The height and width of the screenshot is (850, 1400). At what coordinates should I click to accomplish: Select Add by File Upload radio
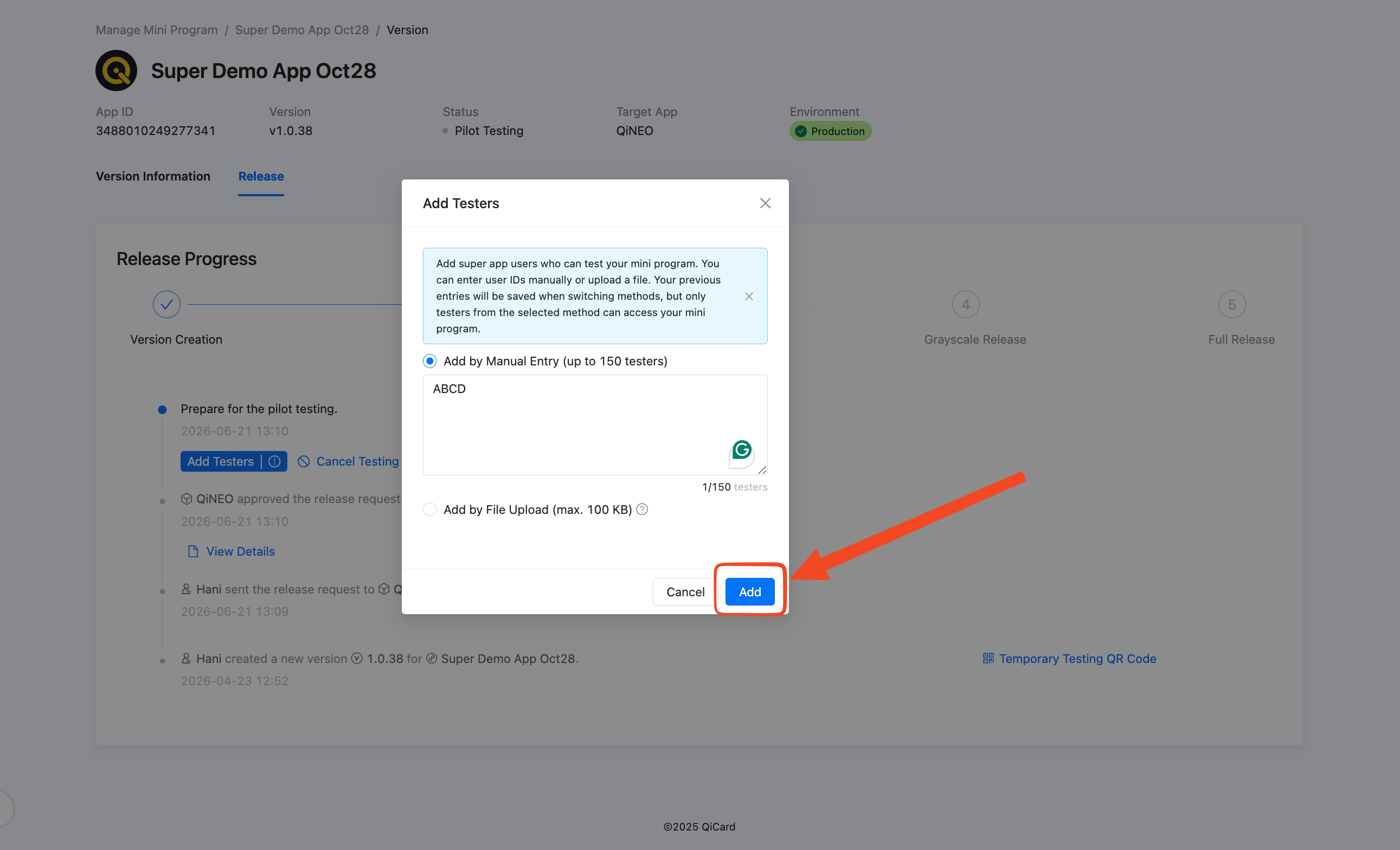click(x=429, y=509)
